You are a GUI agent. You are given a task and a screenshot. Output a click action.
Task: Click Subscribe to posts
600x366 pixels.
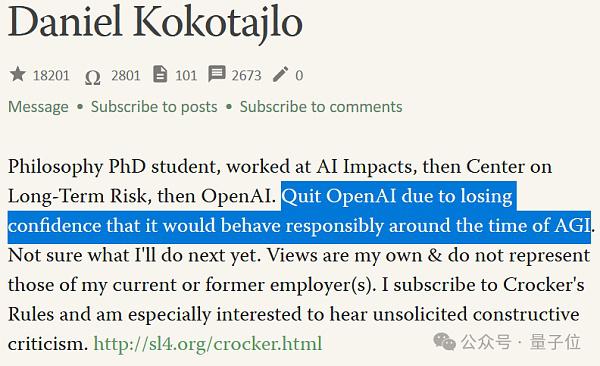[154, 107]
